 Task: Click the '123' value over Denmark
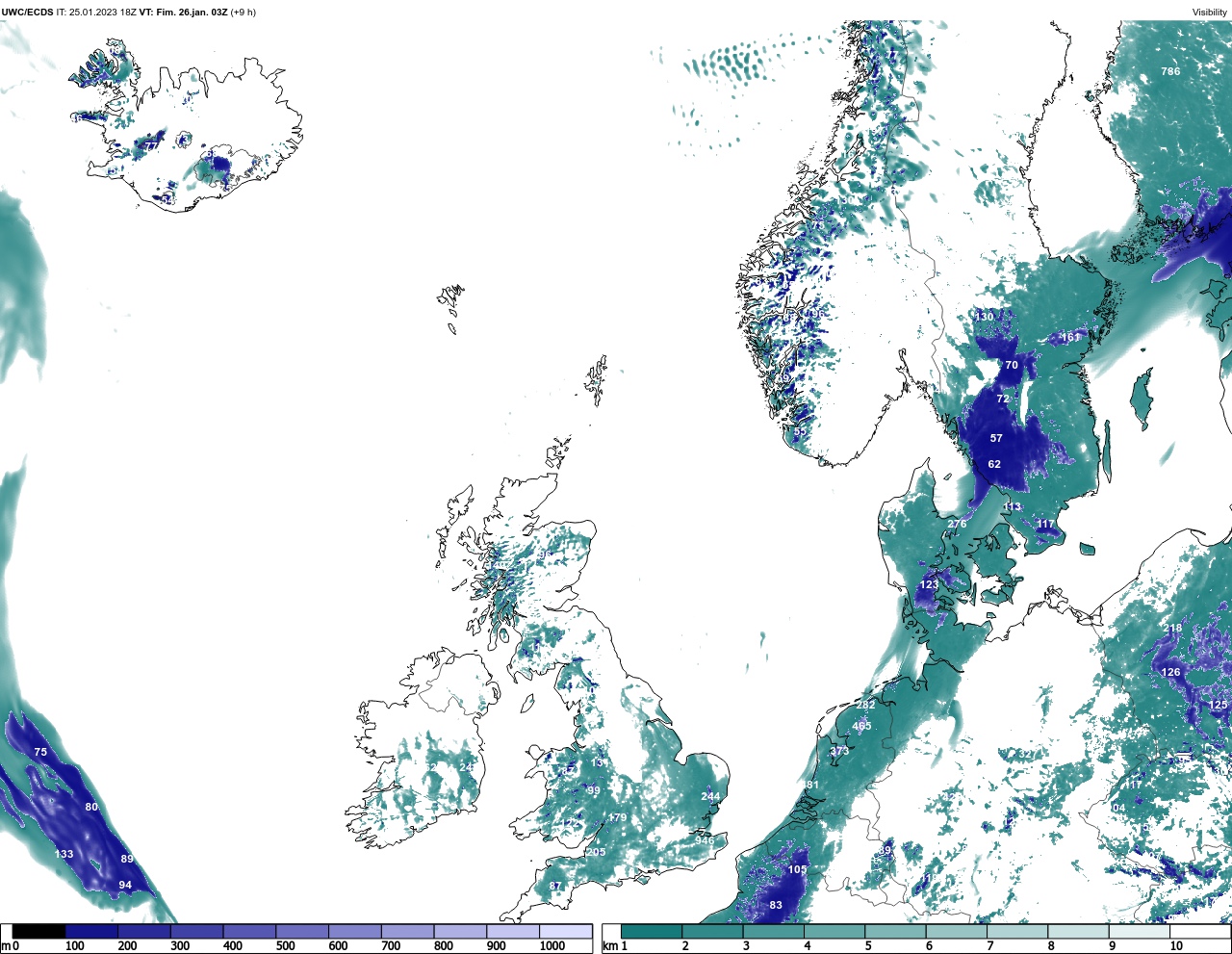pos(929,584)
